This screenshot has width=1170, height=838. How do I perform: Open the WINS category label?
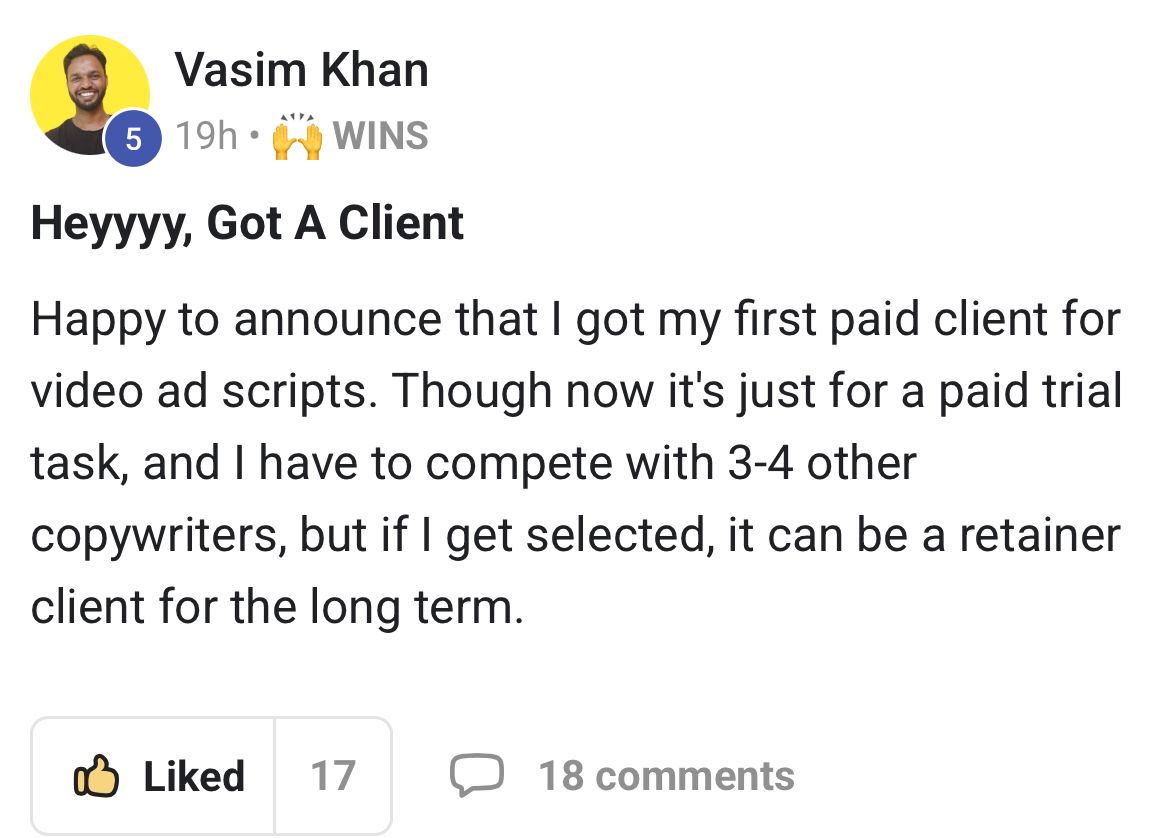coord(380,136)
